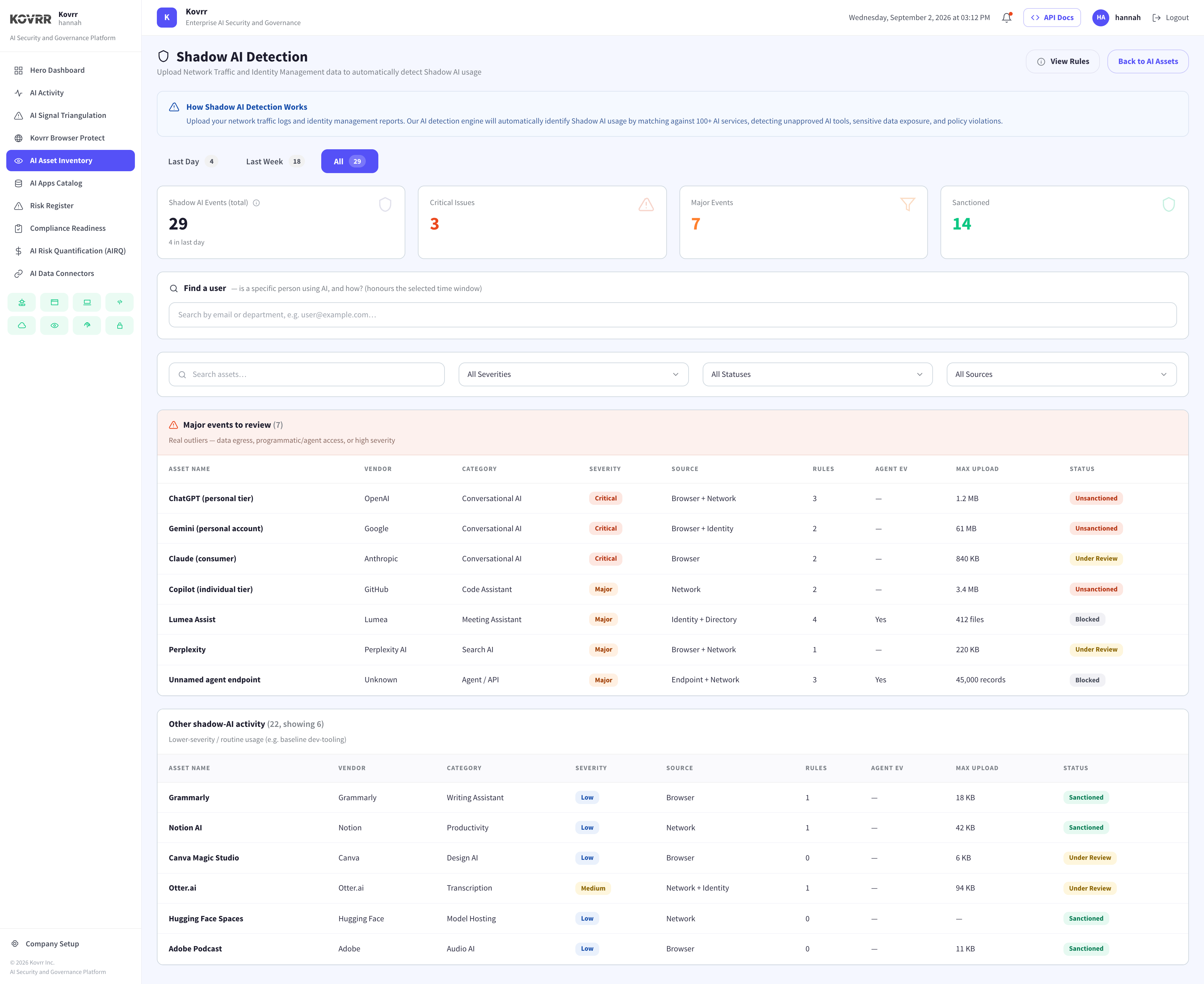This screenshot has height=984, width=1204.
Task: Click the Blocked status badge for Lumea Assist
Action: (1087, 620)
